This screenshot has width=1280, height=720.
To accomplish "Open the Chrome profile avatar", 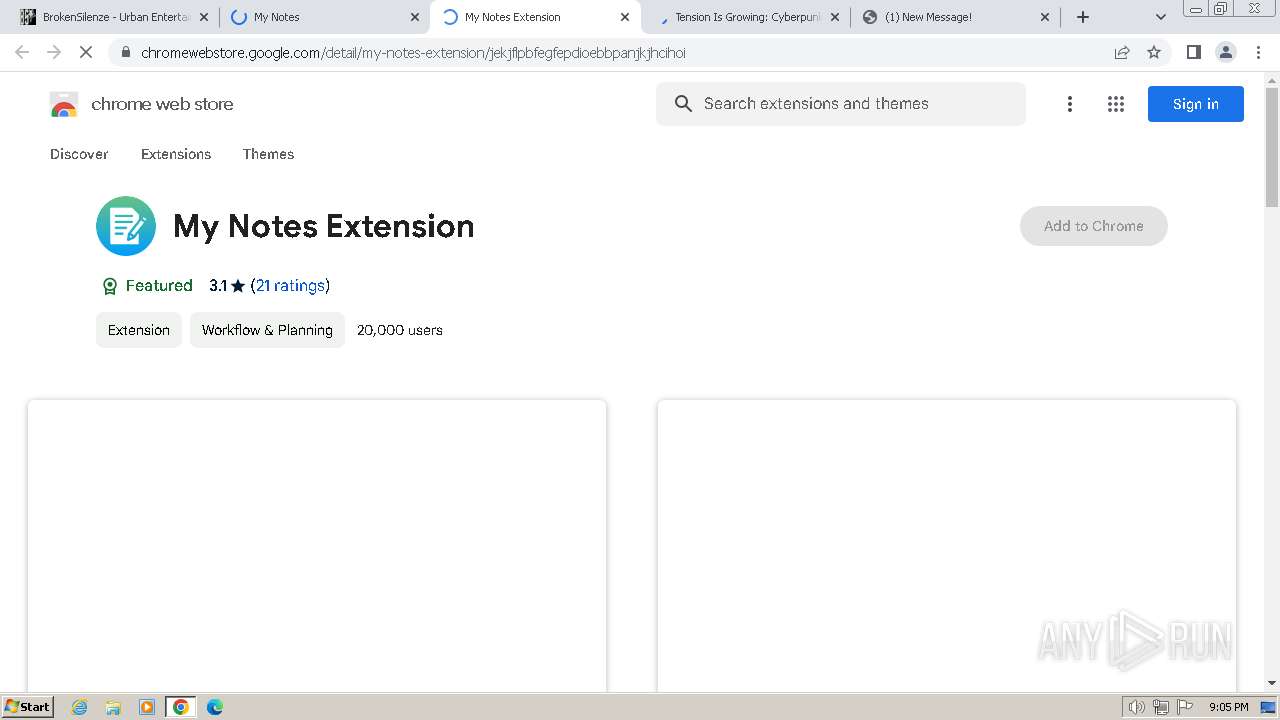I will 1226,52.
